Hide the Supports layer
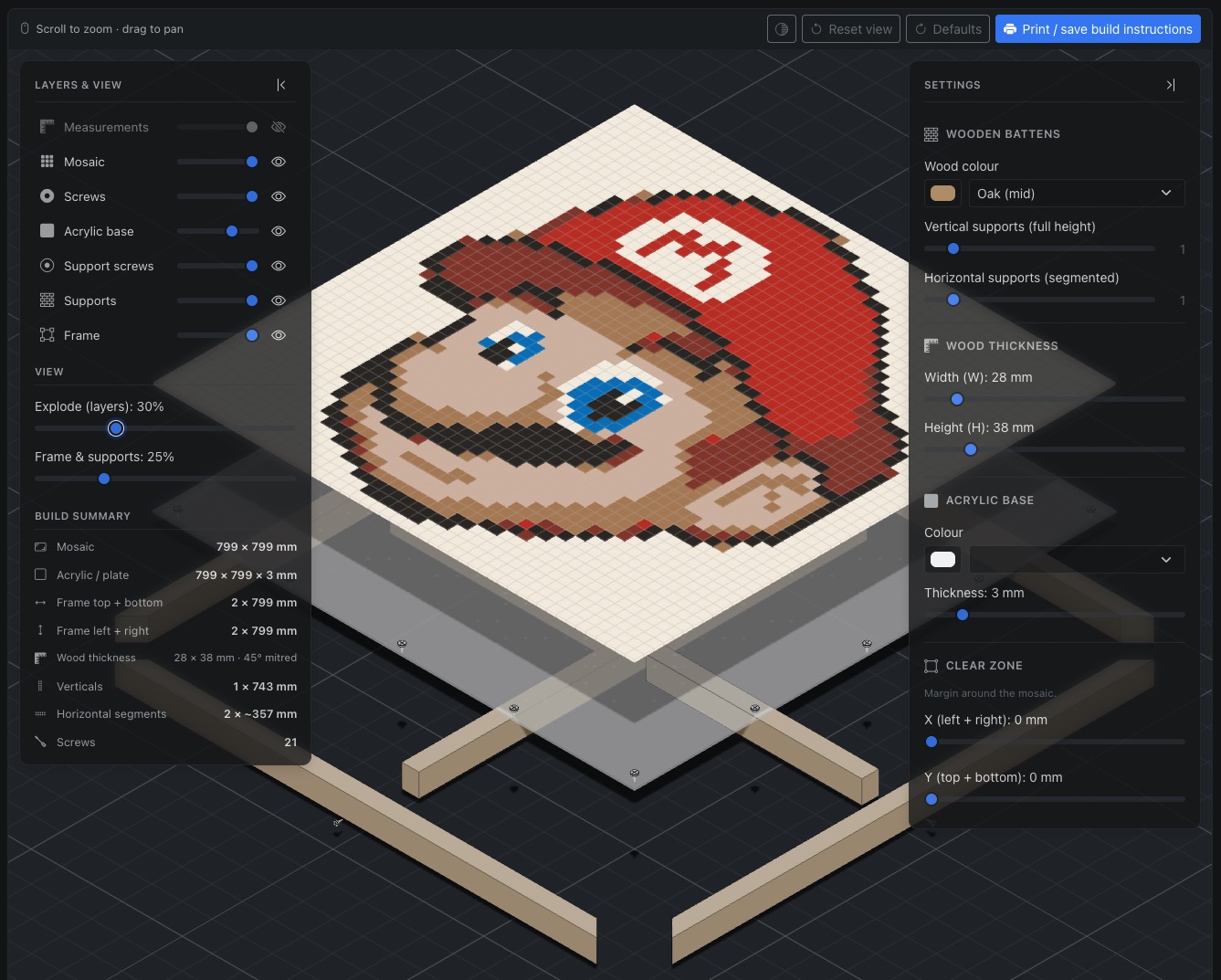 click(279, 300)
